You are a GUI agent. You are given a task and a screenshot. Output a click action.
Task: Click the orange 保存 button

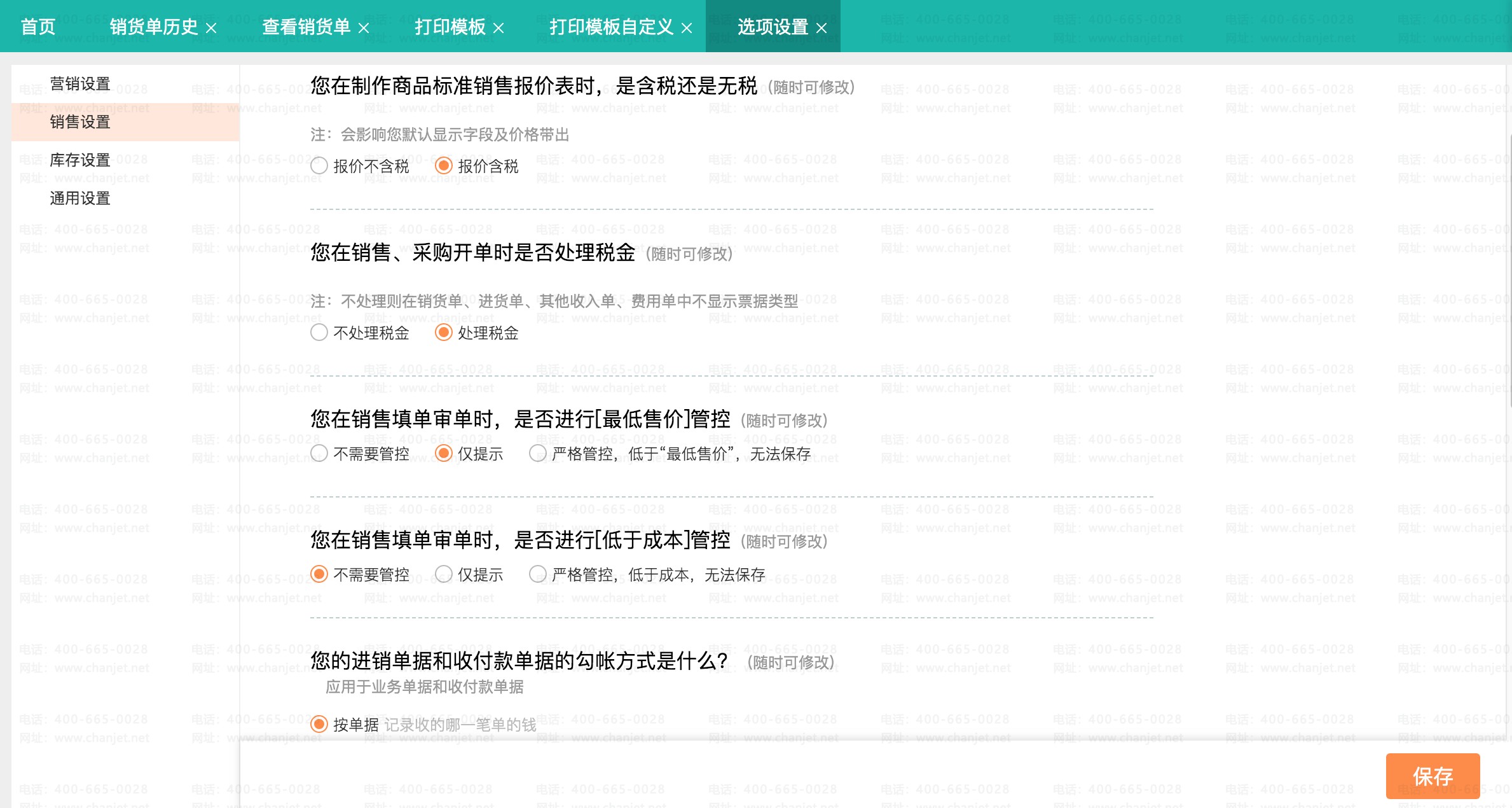pos(1433,776)
